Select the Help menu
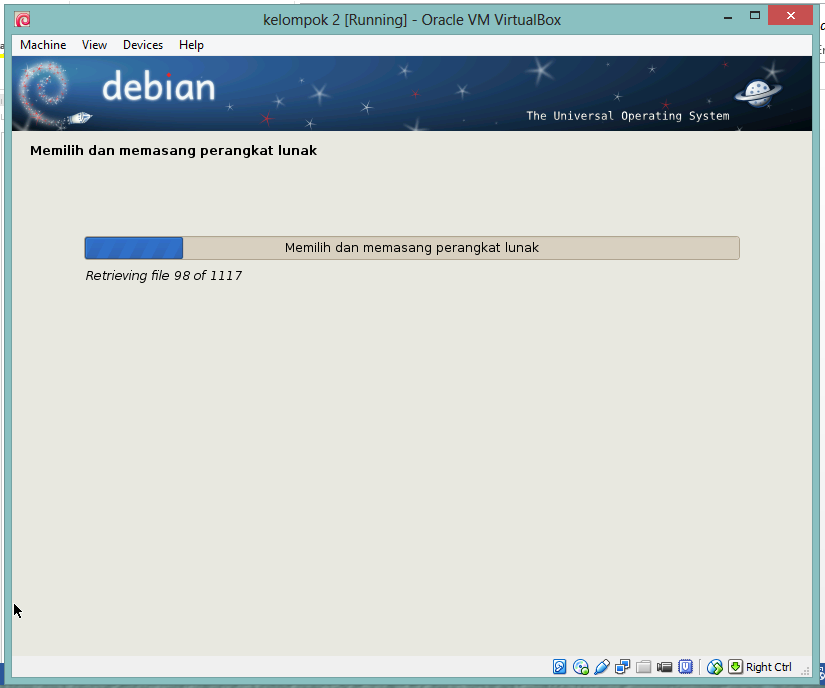 (191, 45)
